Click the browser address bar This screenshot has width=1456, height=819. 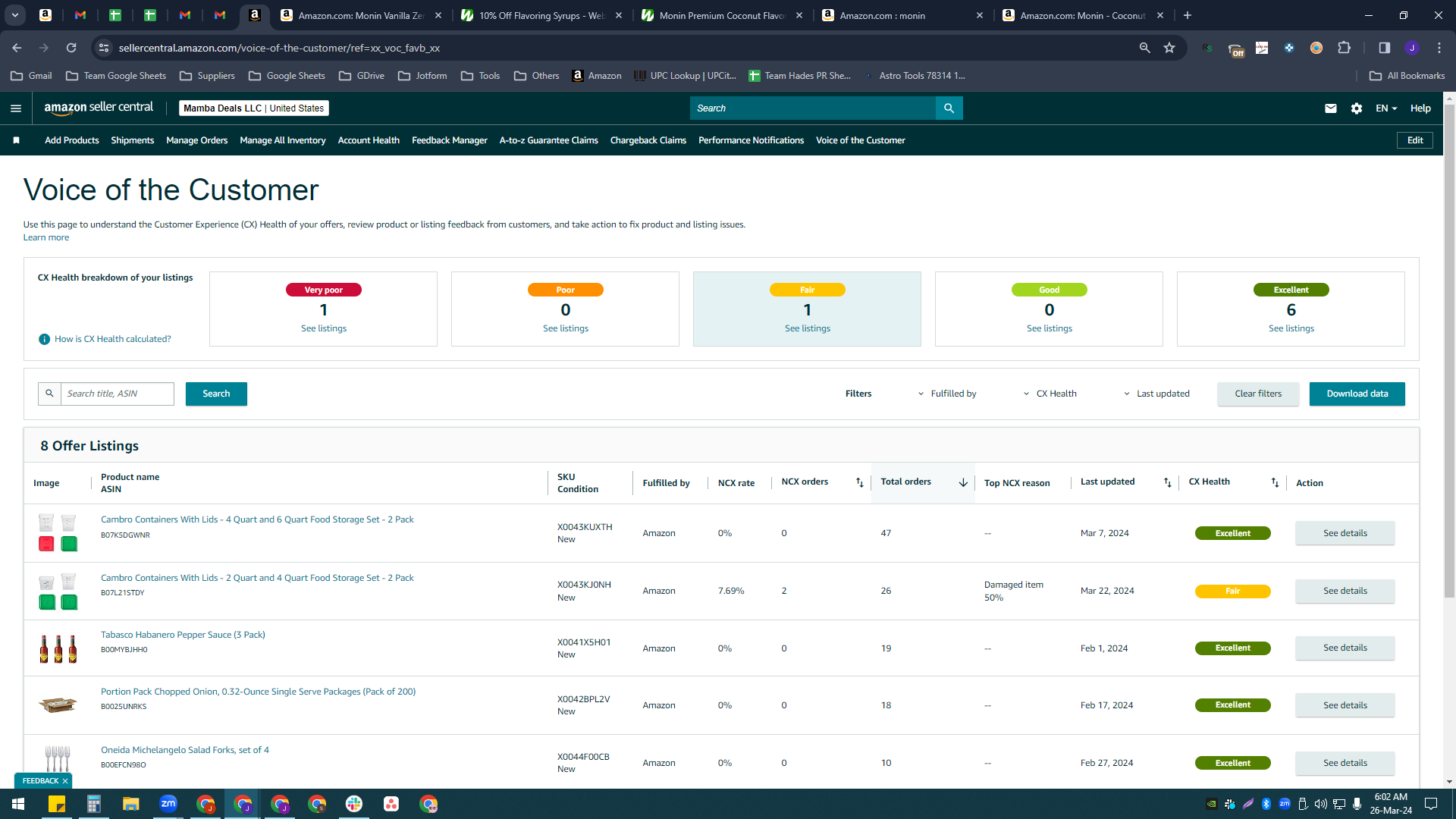(x=622, y=48)
